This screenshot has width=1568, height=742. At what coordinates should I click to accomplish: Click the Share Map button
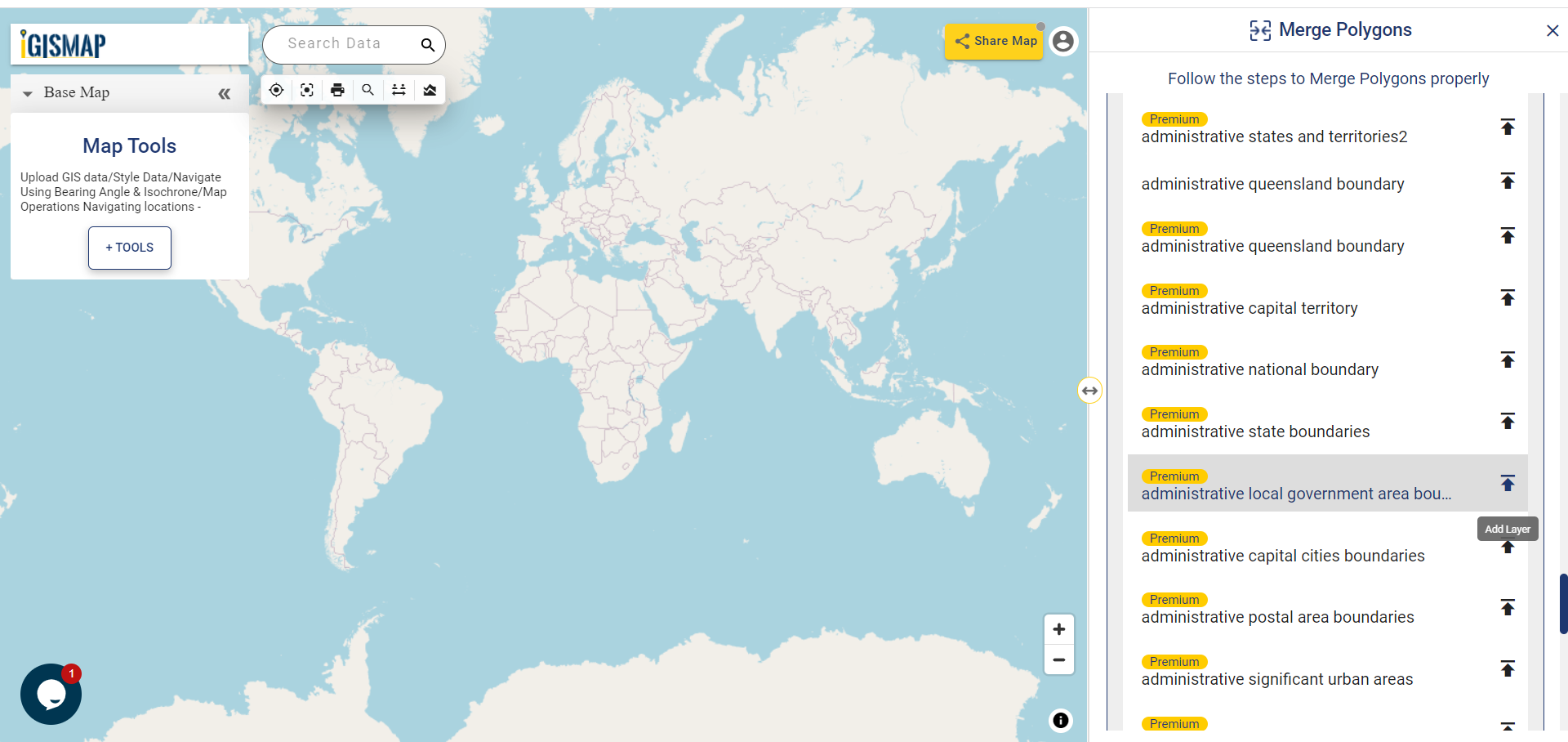(x=995, y=41)
